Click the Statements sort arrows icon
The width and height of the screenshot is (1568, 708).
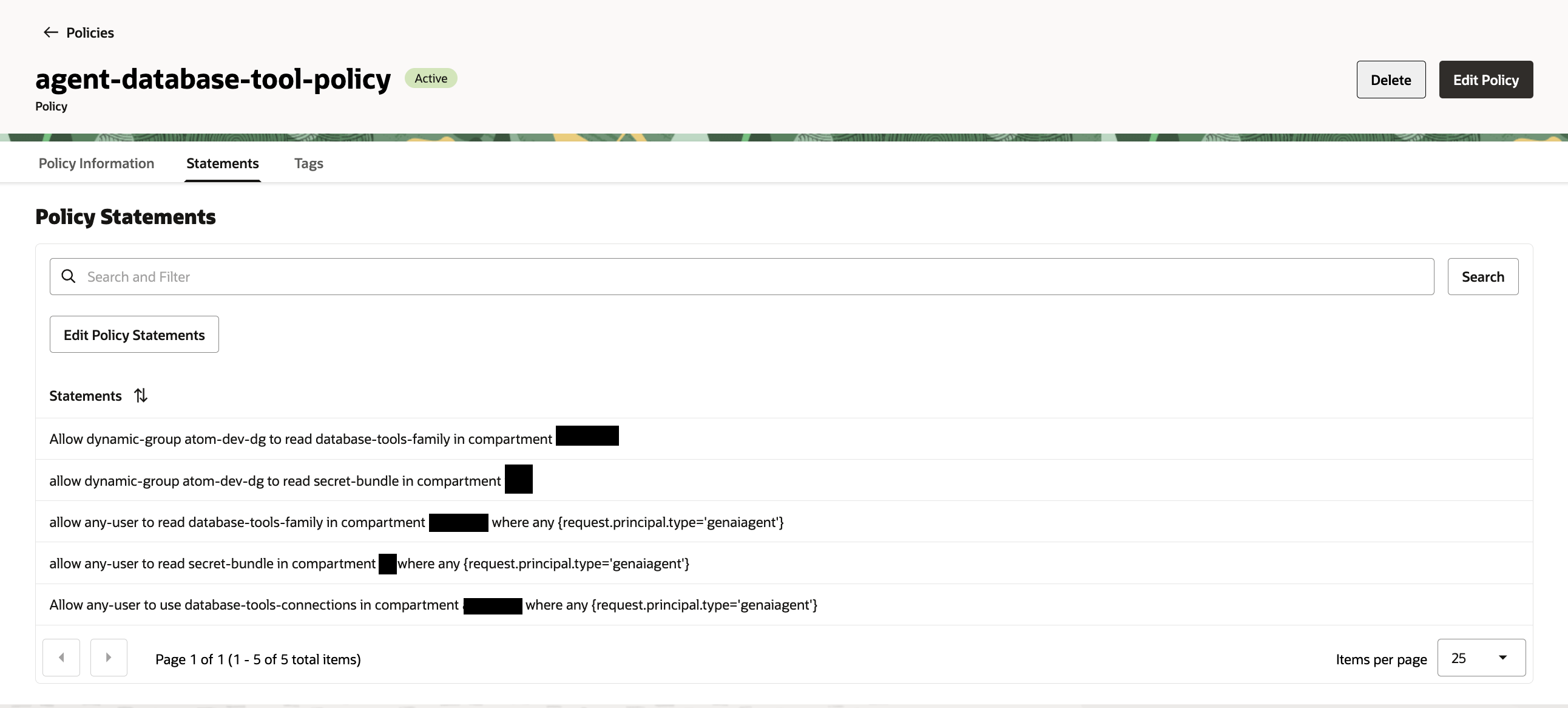pyautogui.click(x=141, y=395)
